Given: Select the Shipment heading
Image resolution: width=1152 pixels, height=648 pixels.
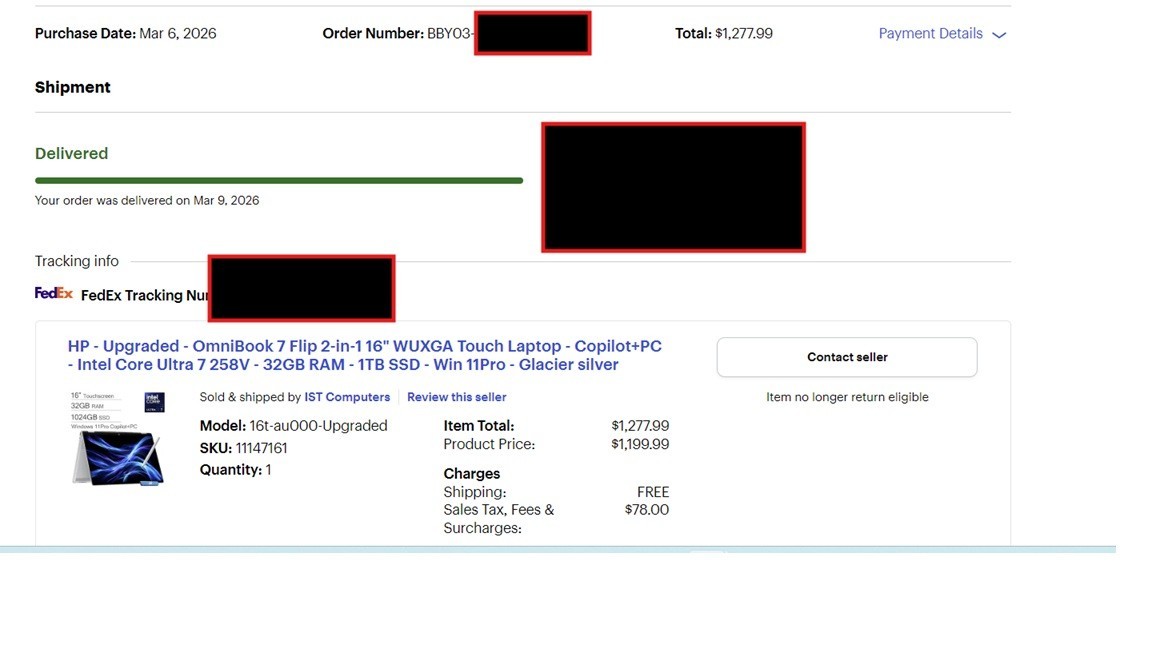Looking at the screenshot, I should click(x=73, y=87).
